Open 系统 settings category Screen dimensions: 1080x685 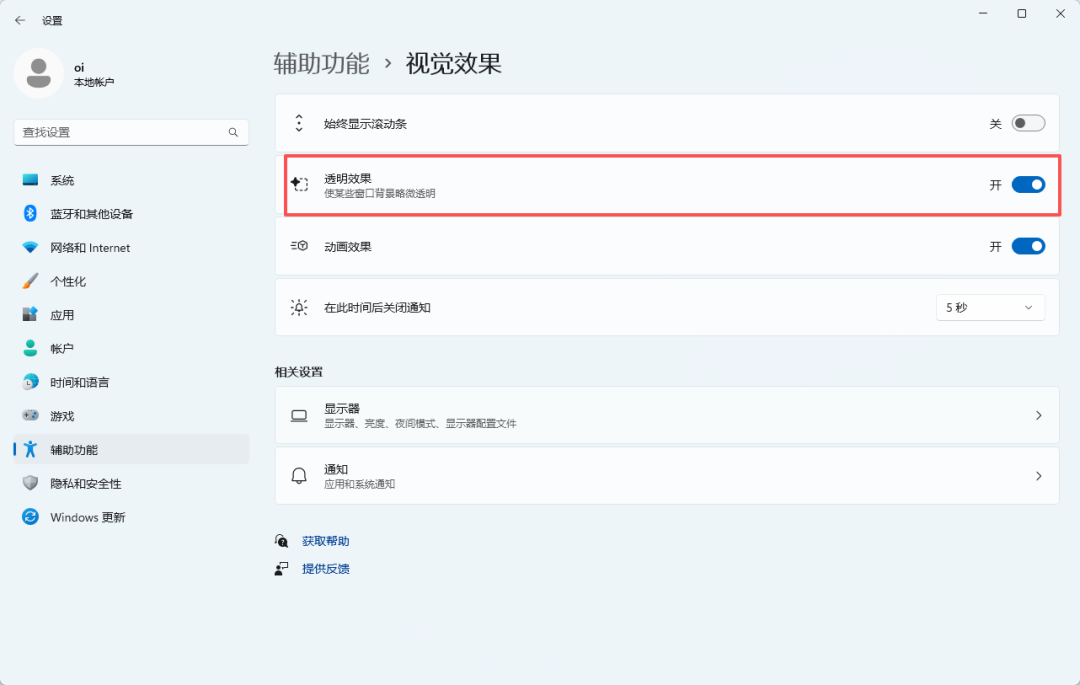point(131,180)
